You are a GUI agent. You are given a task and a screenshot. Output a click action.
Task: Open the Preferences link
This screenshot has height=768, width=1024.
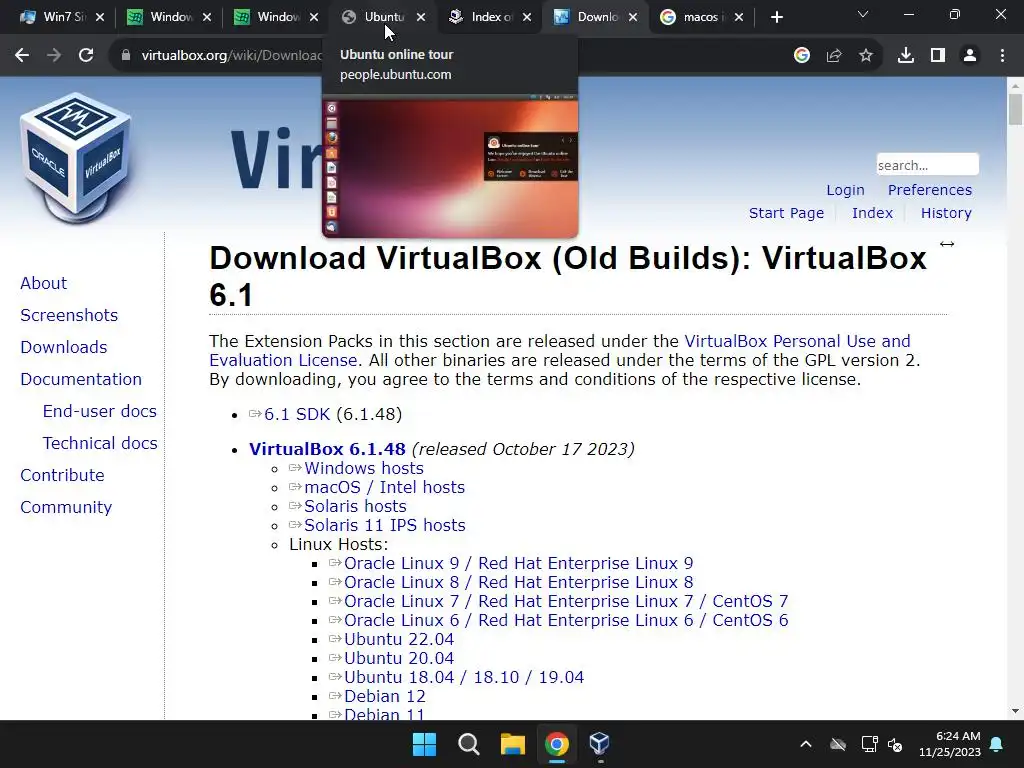(929, 190)
